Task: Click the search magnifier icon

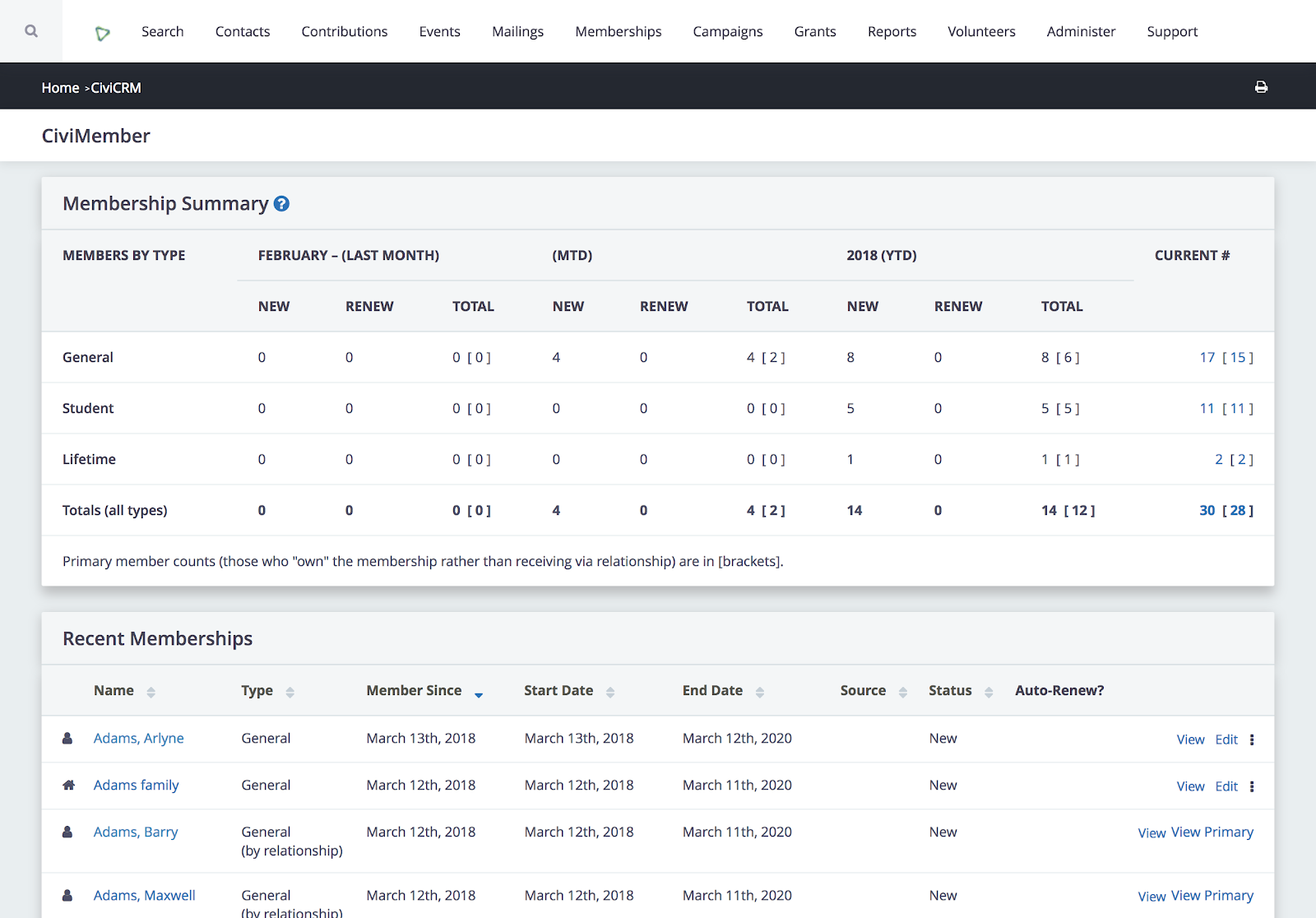Action: pos(31,31)
